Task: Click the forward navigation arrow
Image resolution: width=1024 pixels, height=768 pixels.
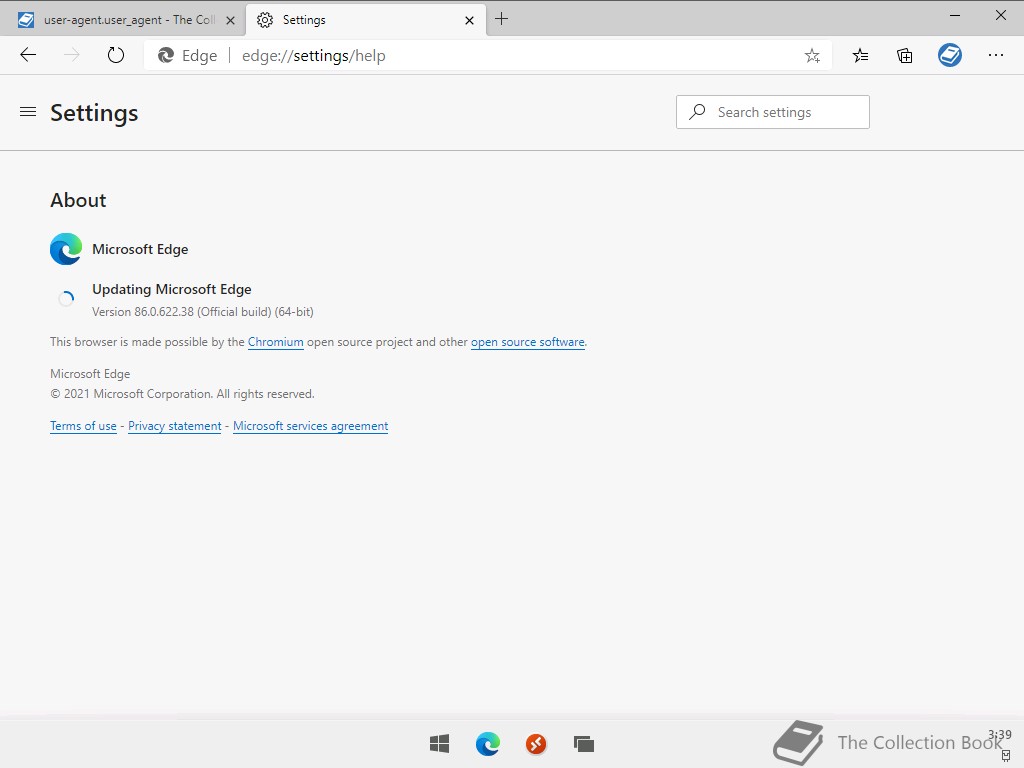Action: click(x=72, y=55)
